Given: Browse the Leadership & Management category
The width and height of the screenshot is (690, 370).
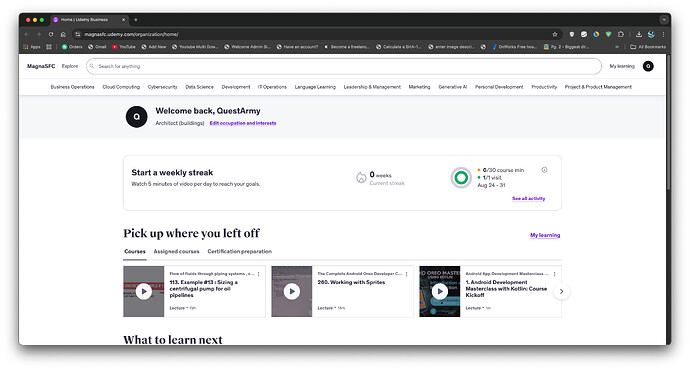Looking at the screenshot, I should click(372, 87).
